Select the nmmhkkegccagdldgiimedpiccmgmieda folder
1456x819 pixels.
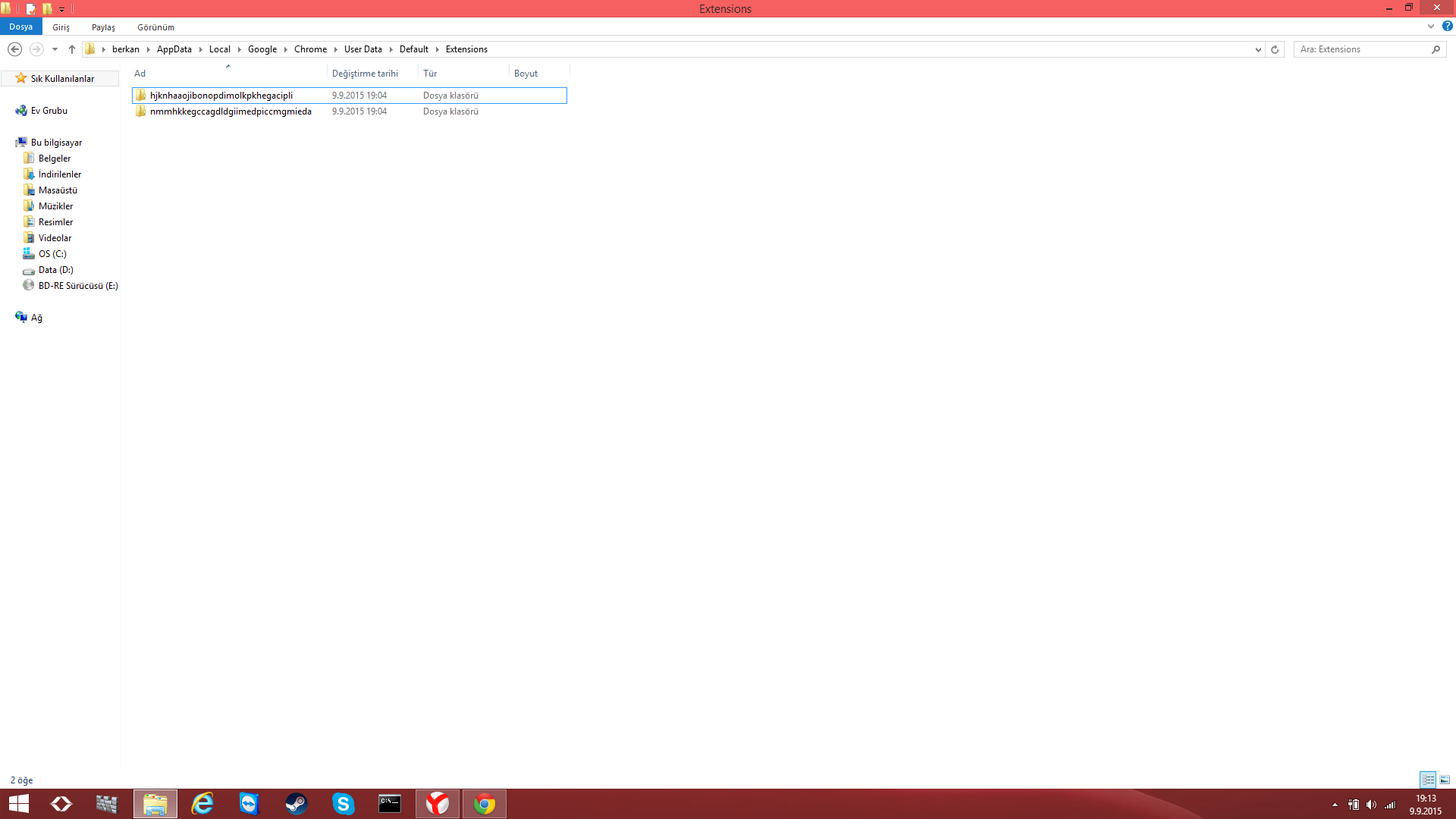pyautogui.click(x=231, y=111)
